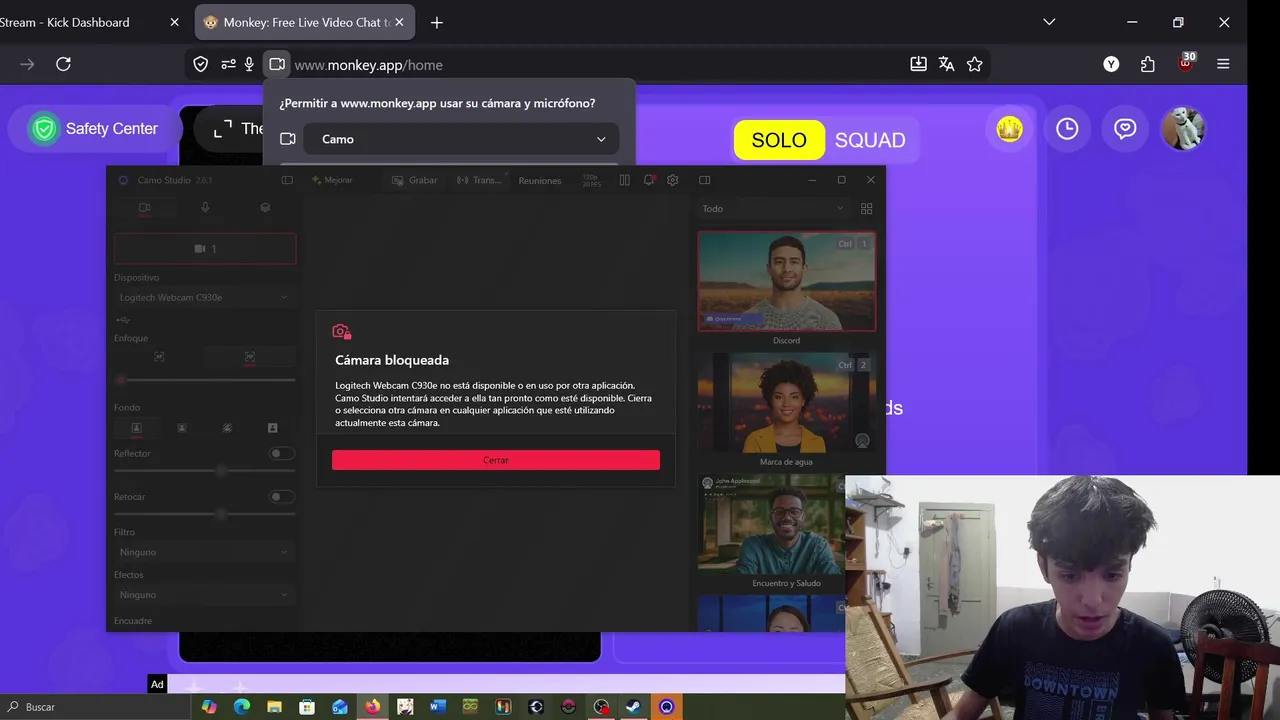
Task: Open the Steam taskbar icon
Action: [x=633, y=707]
